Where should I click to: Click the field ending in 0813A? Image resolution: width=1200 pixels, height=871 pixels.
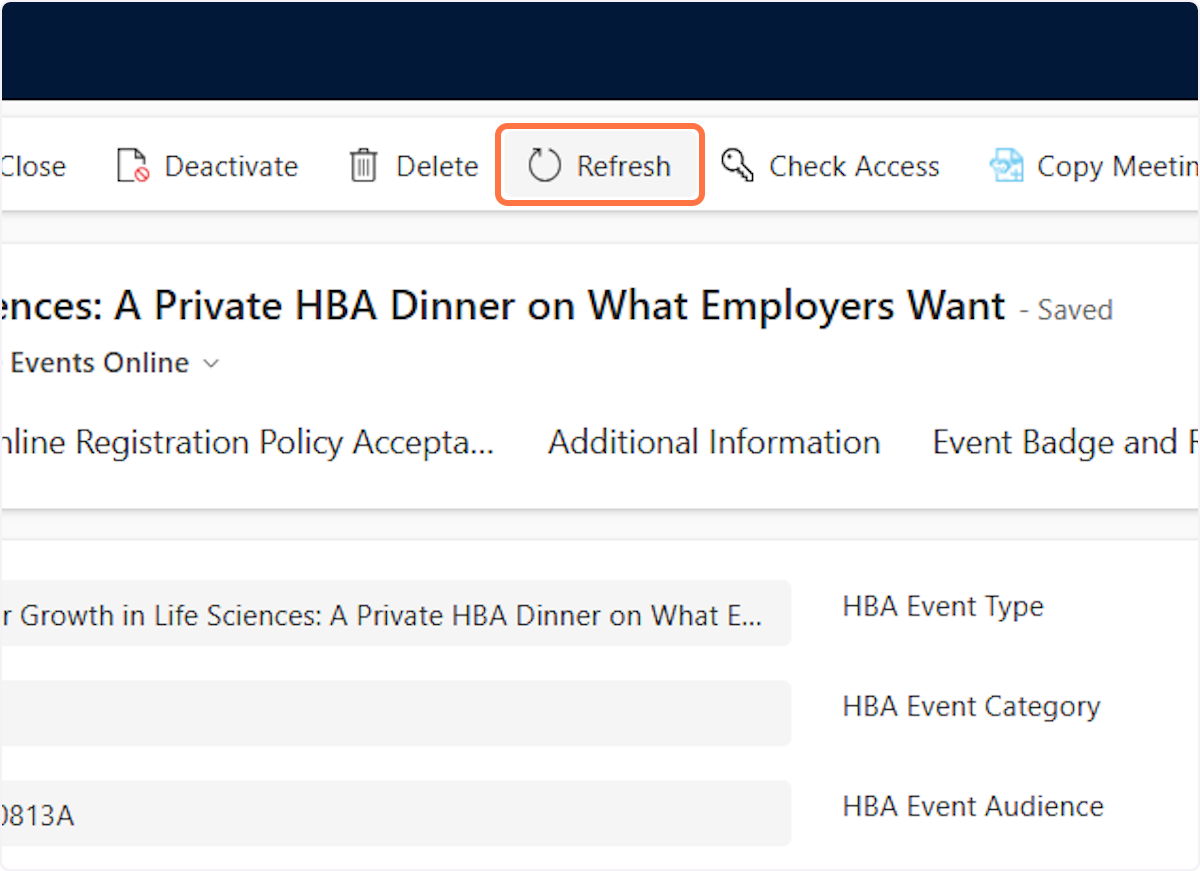390,814
